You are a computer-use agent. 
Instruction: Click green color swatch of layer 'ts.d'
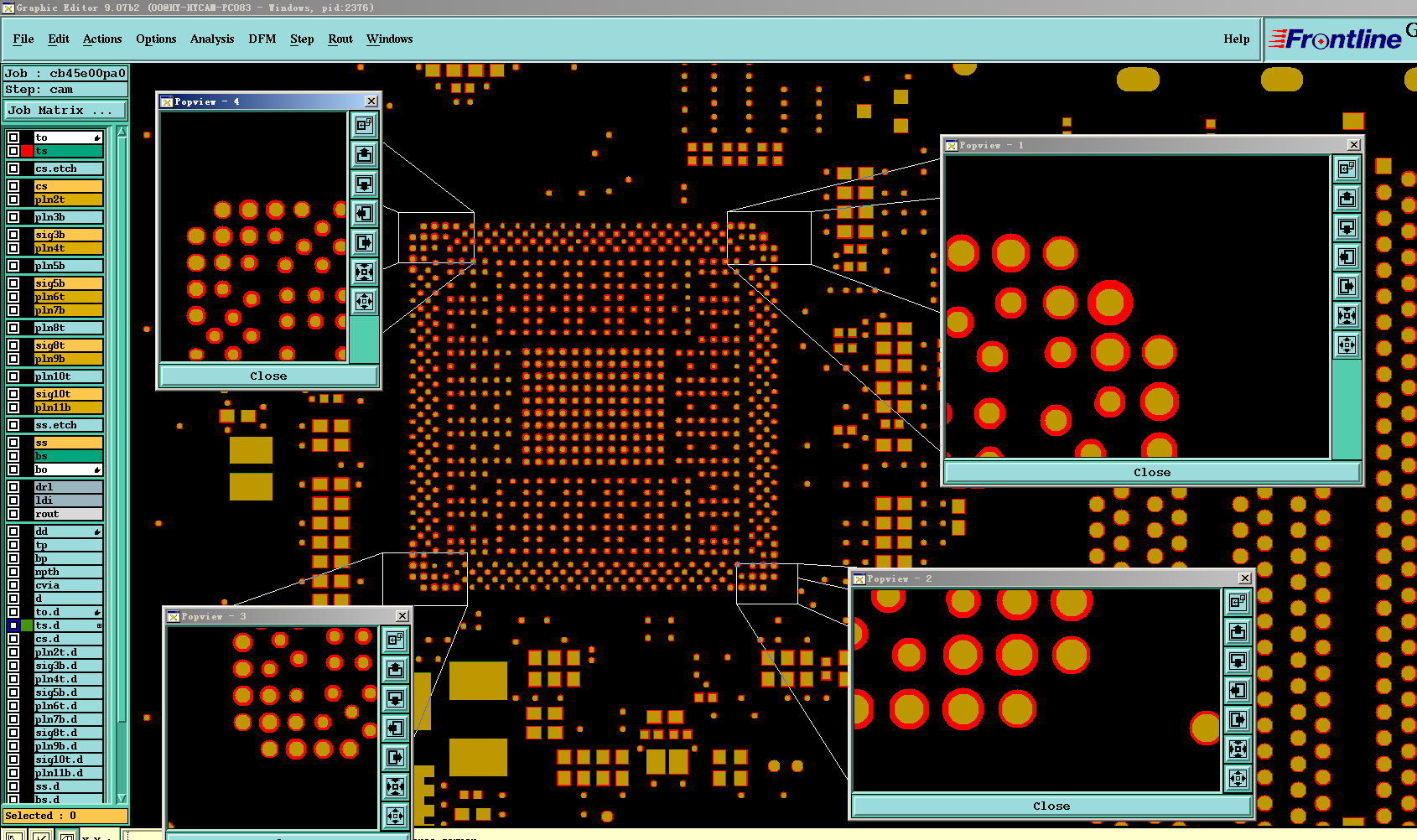pos(27,625)
